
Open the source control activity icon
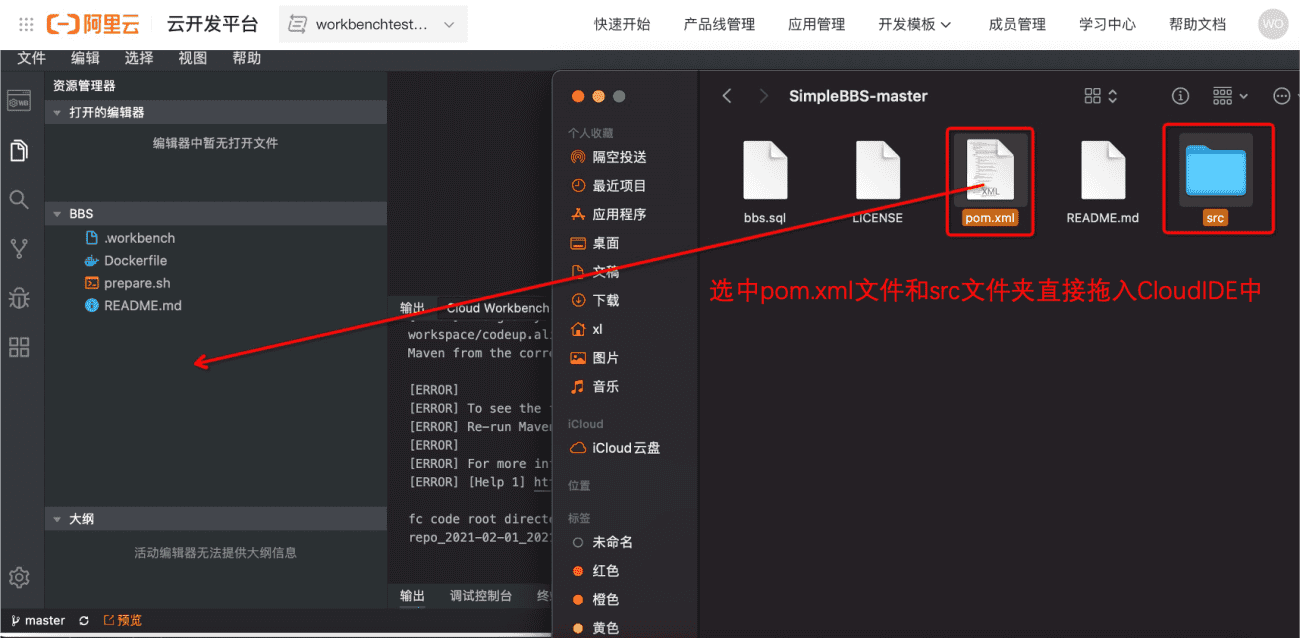coord(19,249)
